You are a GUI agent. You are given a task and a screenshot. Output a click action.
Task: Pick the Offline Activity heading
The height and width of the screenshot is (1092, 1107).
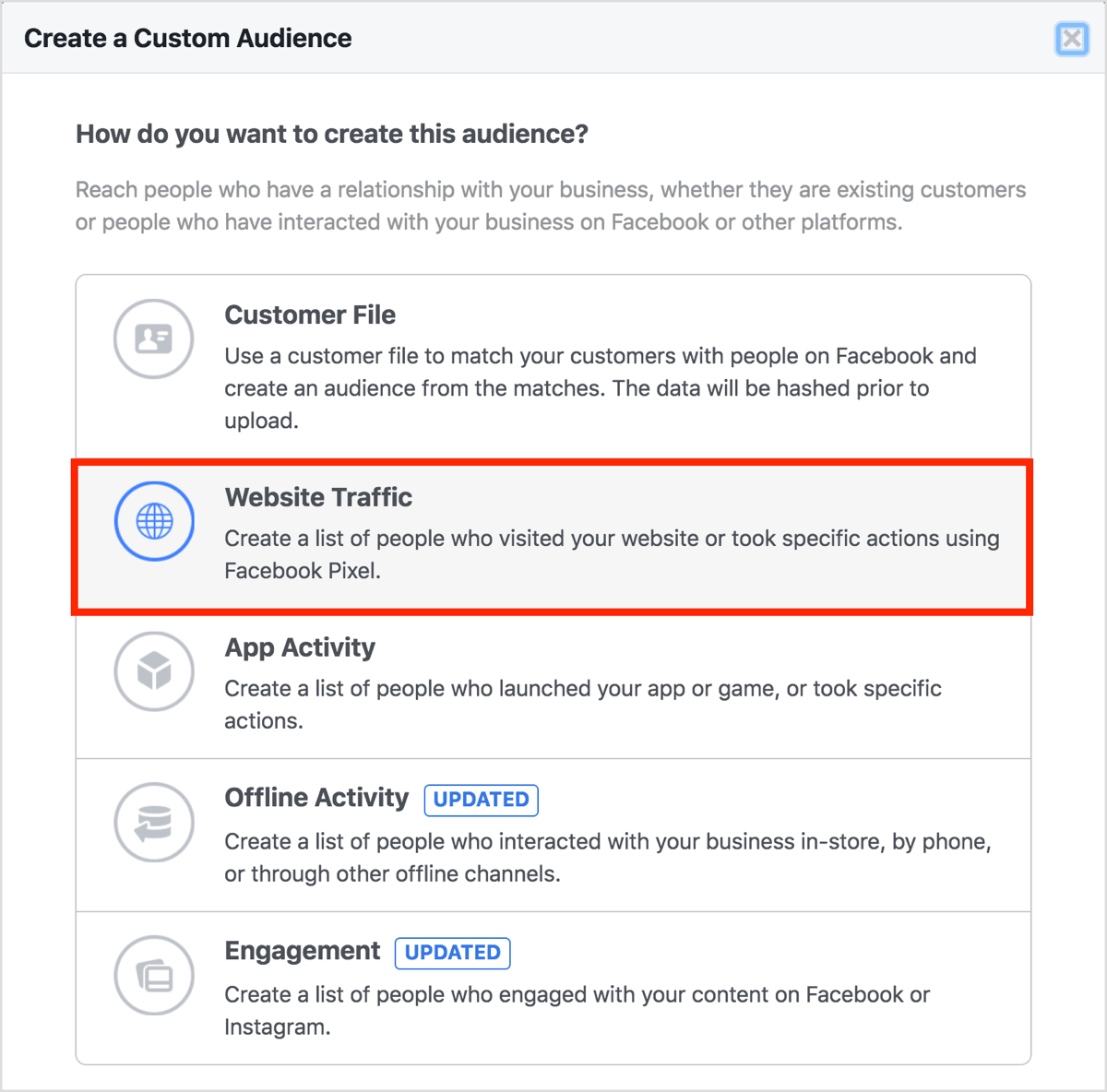316,798
